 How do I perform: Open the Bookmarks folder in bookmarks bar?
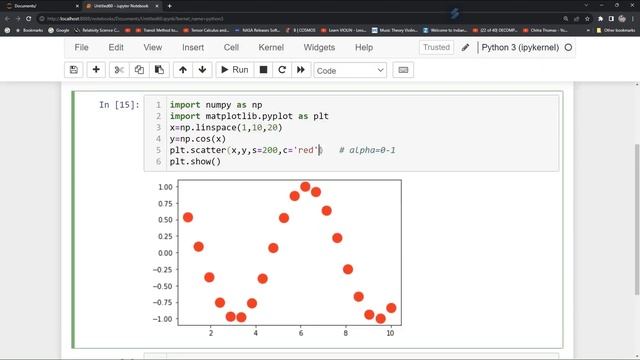29,30
